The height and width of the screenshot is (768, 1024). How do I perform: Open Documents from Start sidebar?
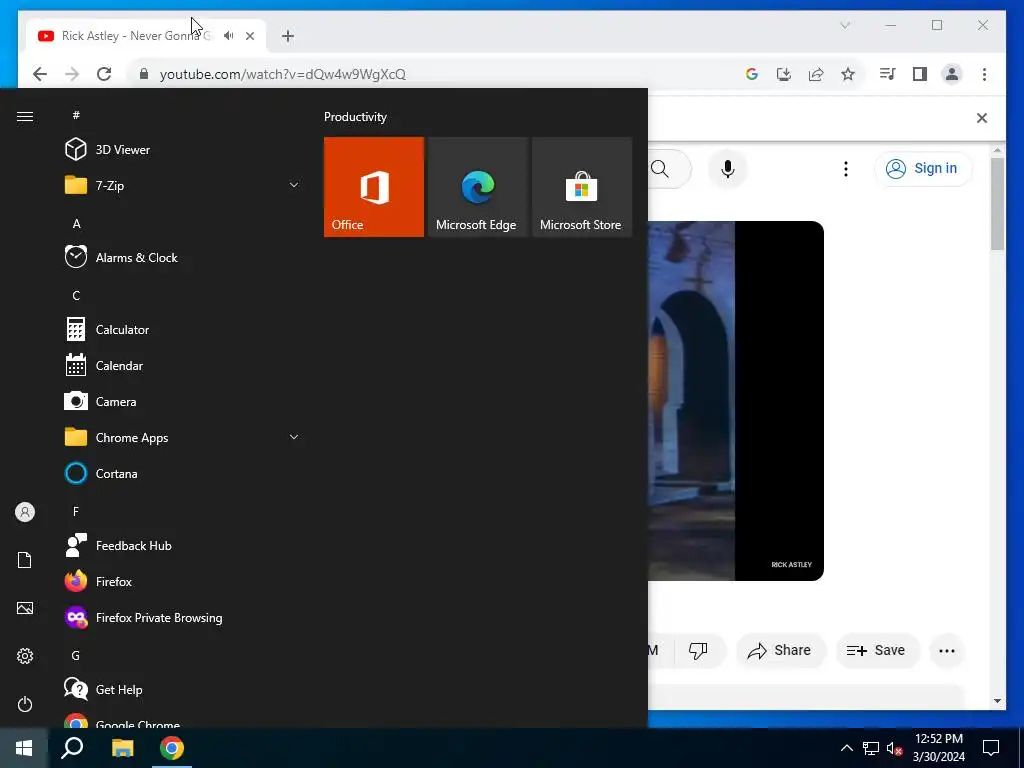25,560
